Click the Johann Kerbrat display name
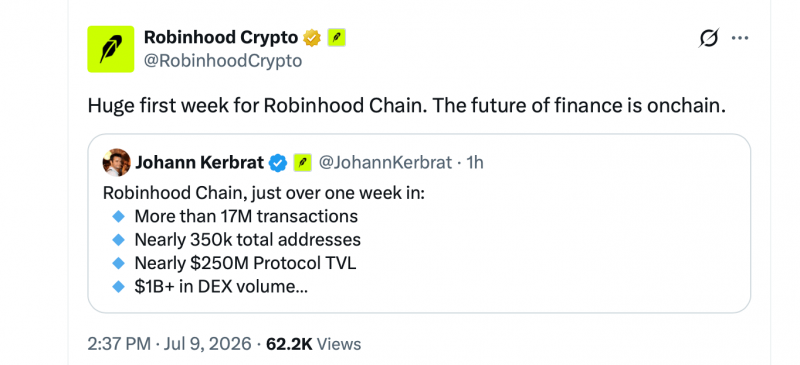Image resolution: width=800 pixels, height=365 pixels. point(199,163)
